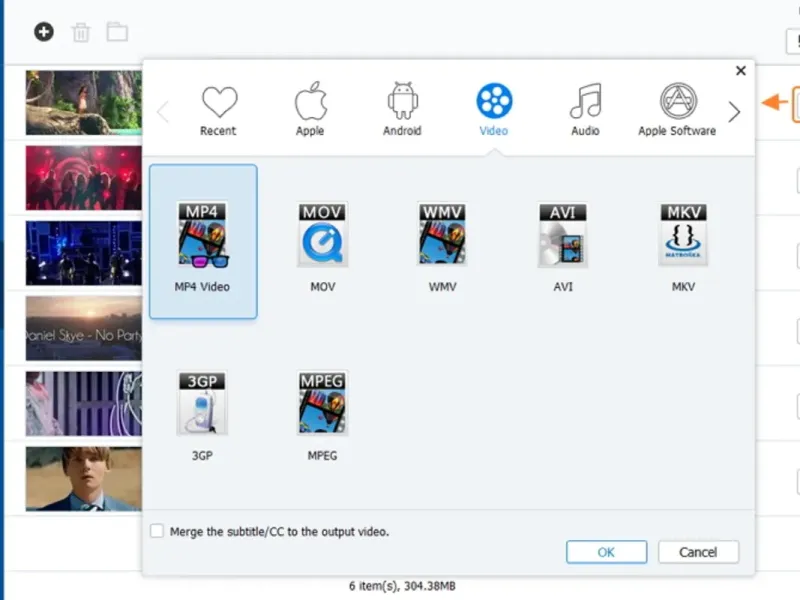Close the format dialog with X
The width and height of the screenshot is (800, 600).
coord(741,70)
